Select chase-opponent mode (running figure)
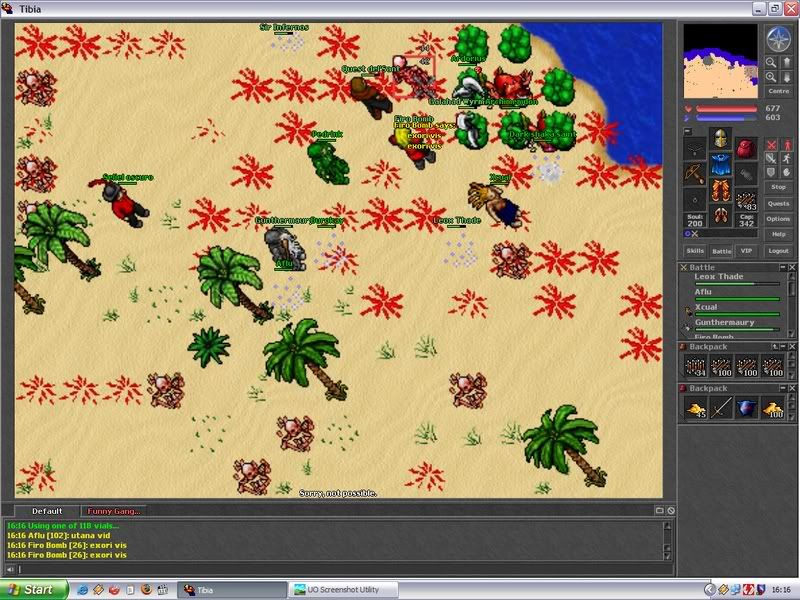This screenshot has height=600, width=800. (787, 159)
